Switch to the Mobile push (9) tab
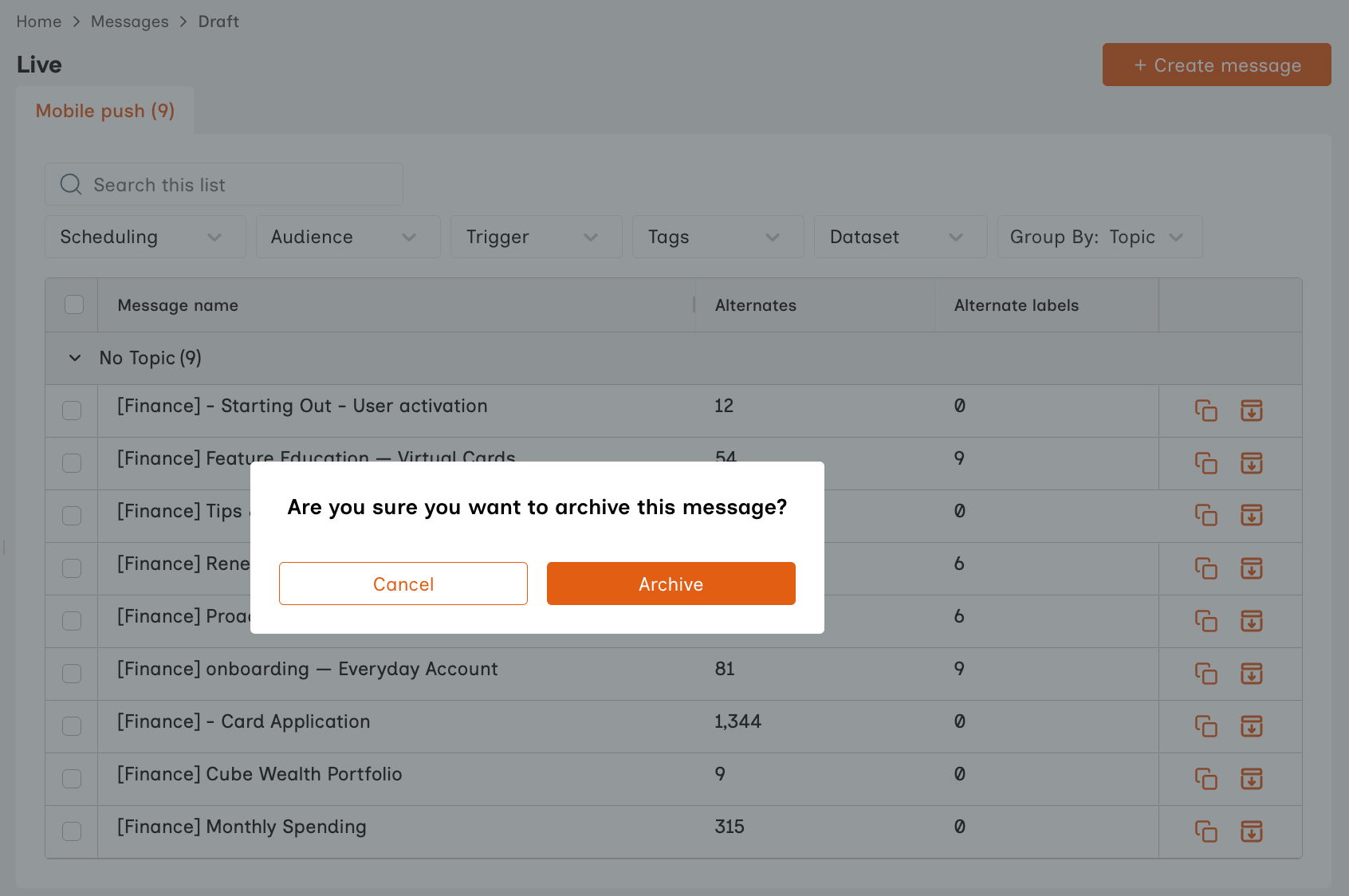The height and width of the screenshot is (896, 1349). (104, 111)
